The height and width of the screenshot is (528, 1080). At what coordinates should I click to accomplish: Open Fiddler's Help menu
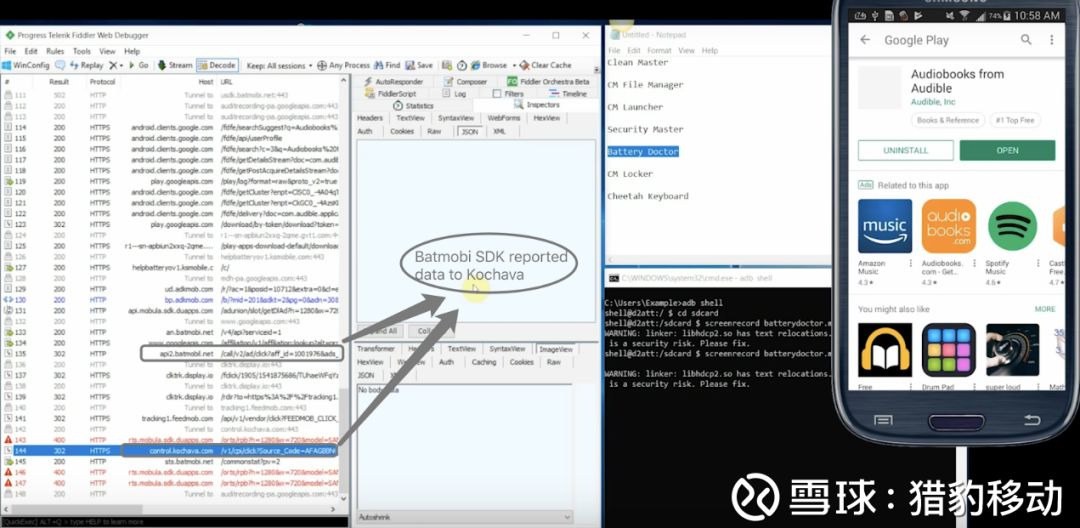[x=132, y=51]
